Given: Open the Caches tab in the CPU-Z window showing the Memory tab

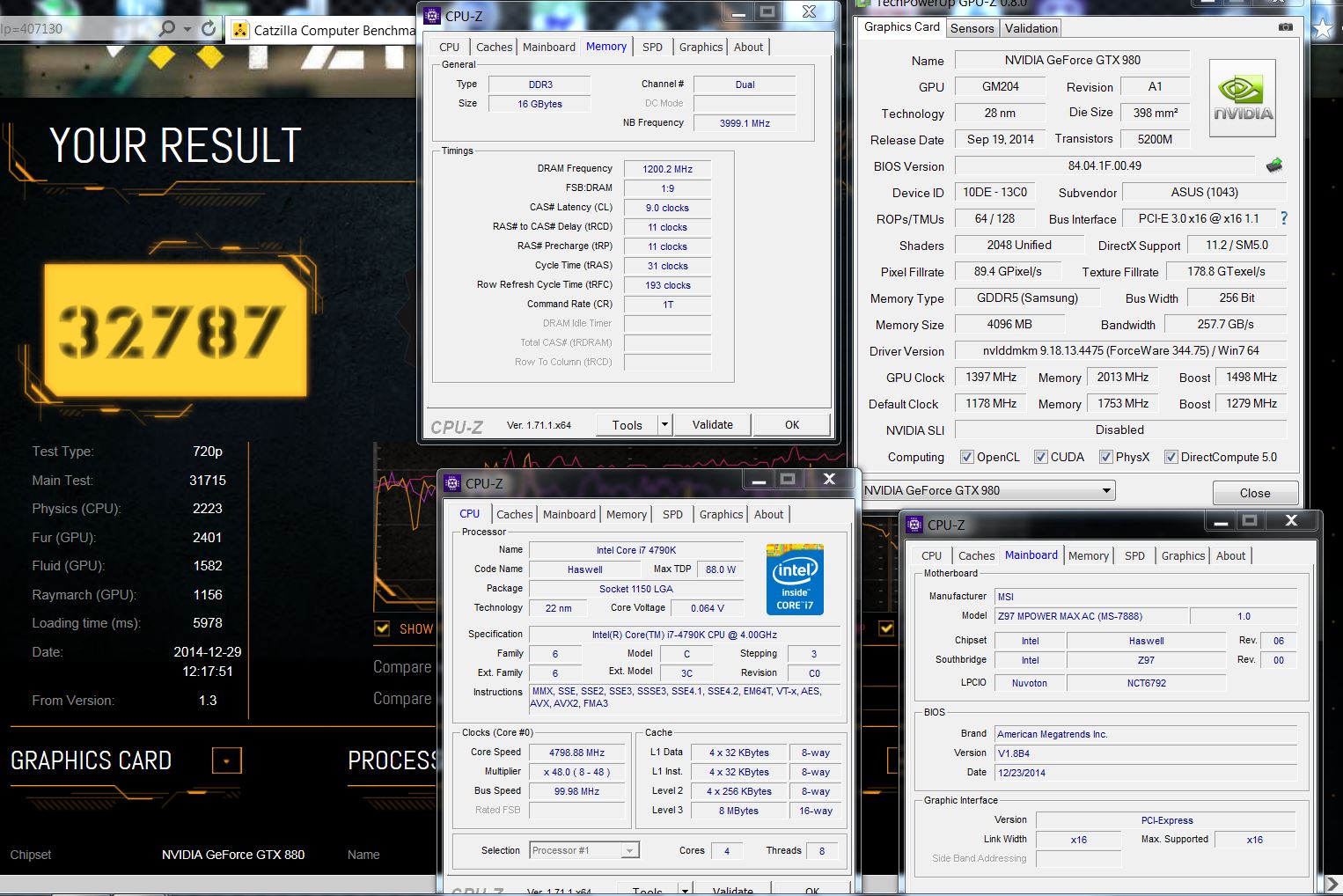Looking at the screenshot, I should [494, 47].
